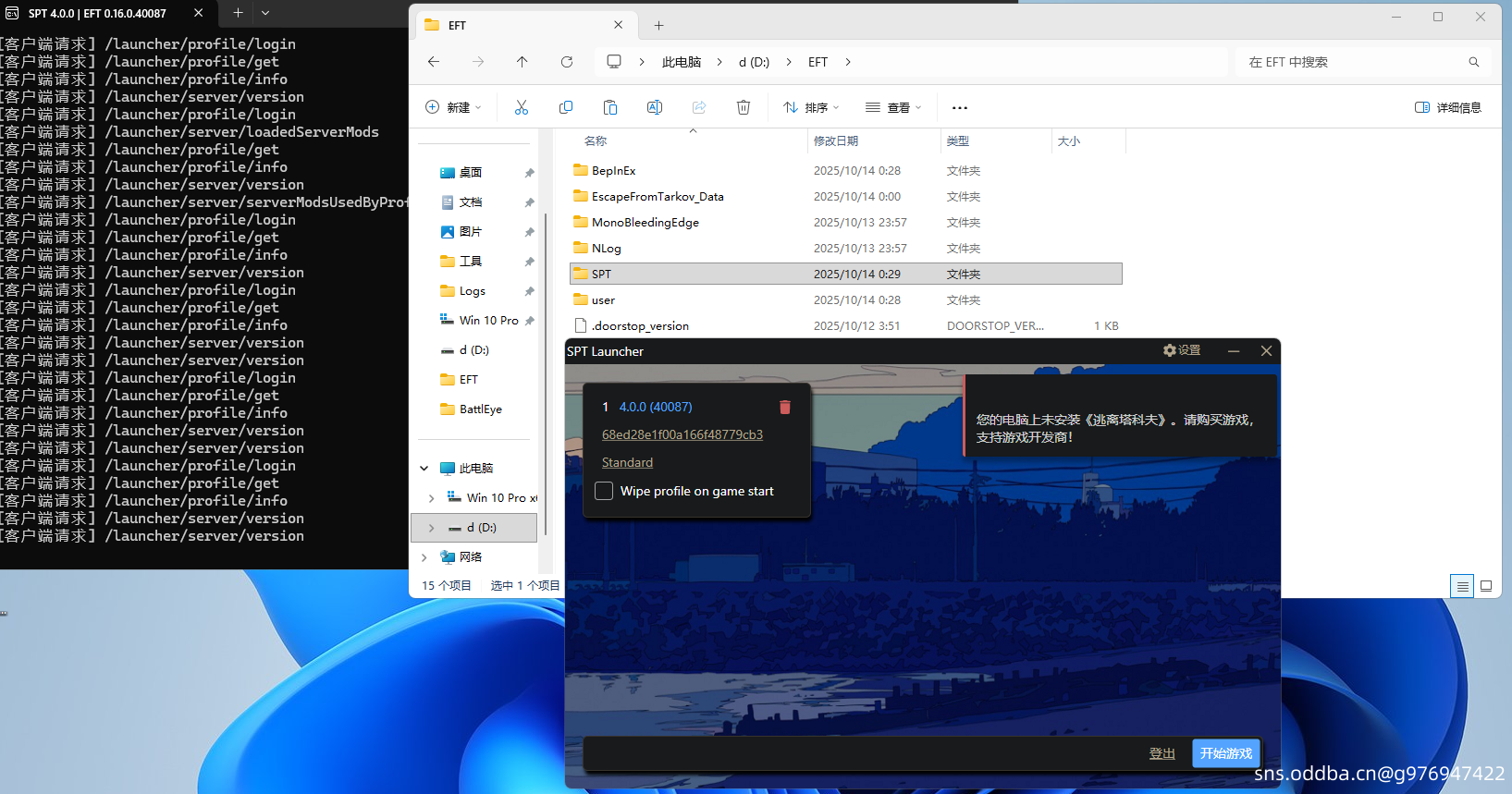Click the Delete trash icon in Explorer toolbar
This screenshot has height=794, width=1512.
[x=744, y=107]
